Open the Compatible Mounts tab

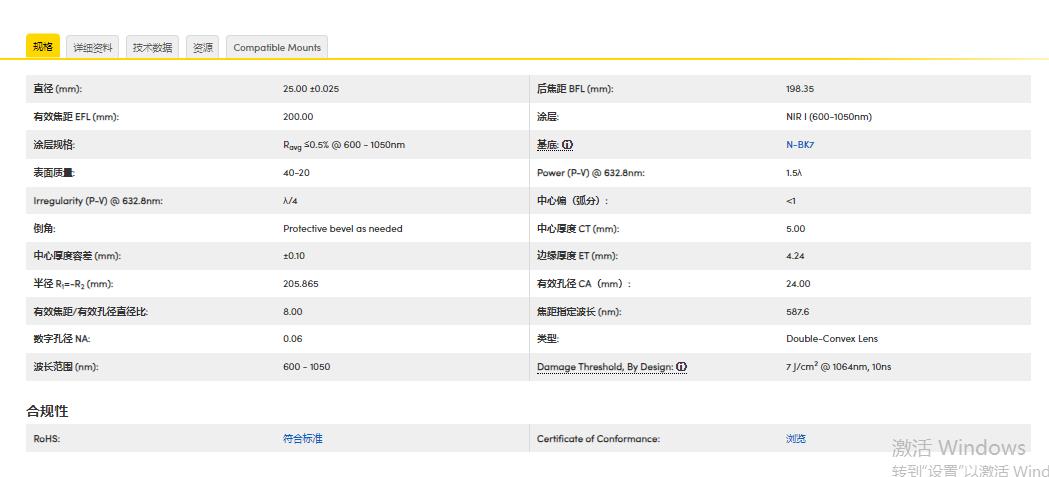[x=277, y=48]
